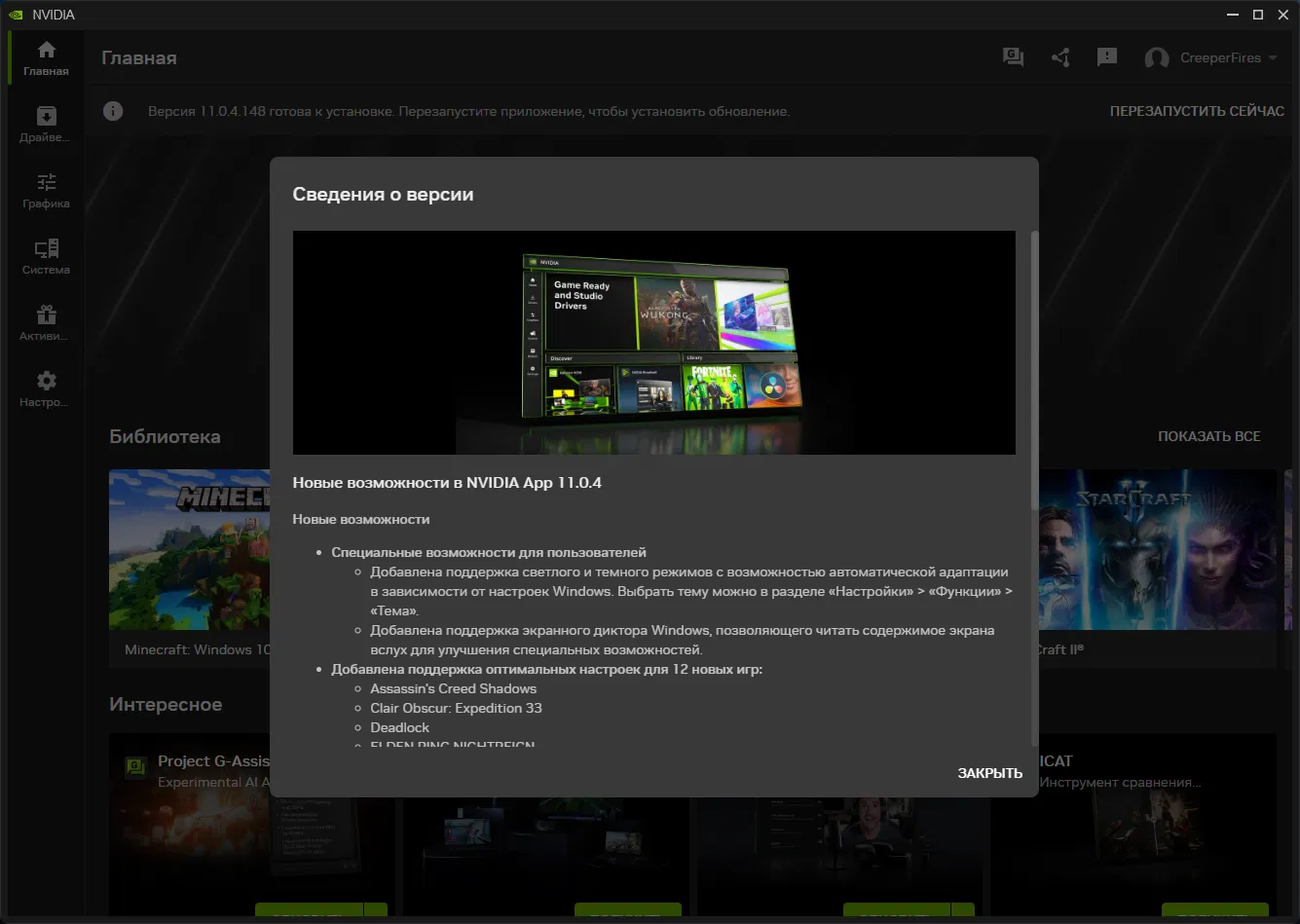
Task: Open the Главная home section in sidebar
Action: click(x=46, y=57)
